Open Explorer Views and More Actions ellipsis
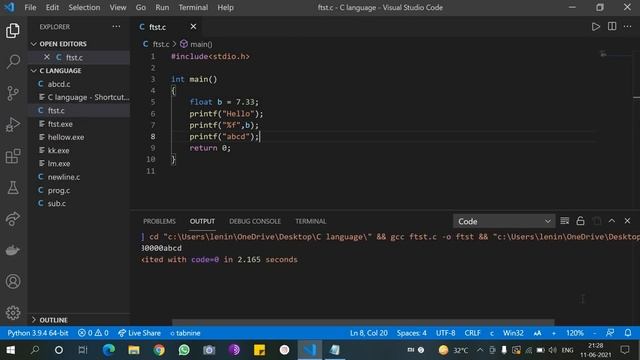Screen dimensions: 640x360 pos(116,27)
